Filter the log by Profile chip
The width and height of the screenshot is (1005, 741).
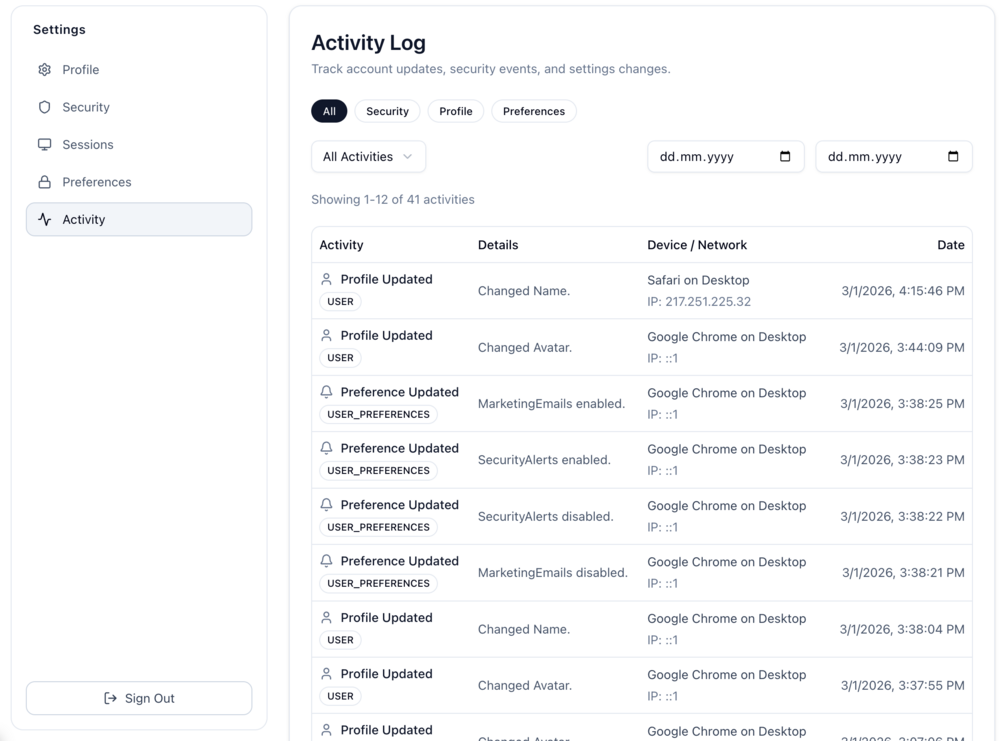click(456, 111)
